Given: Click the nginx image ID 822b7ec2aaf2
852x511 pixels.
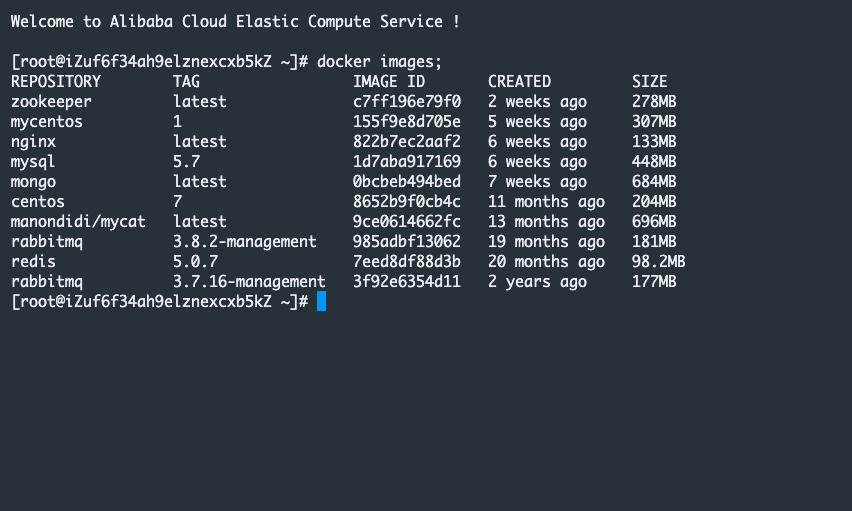Looking at the screenshot, I should [x=406, y=141].
